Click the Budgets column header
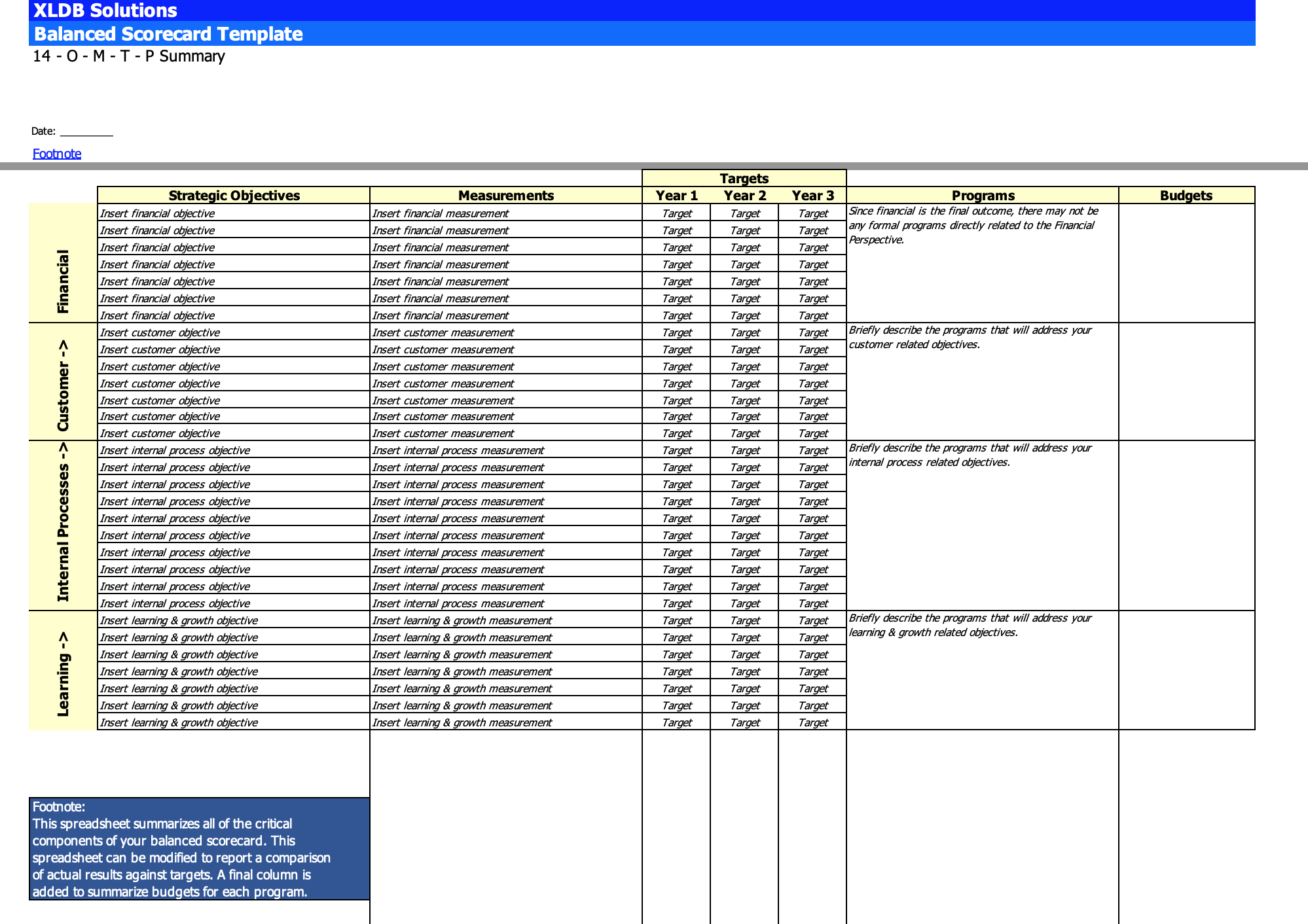The width and height of the screenshot is (1308, 924). pyautogui.click(x=1186, y=195)
